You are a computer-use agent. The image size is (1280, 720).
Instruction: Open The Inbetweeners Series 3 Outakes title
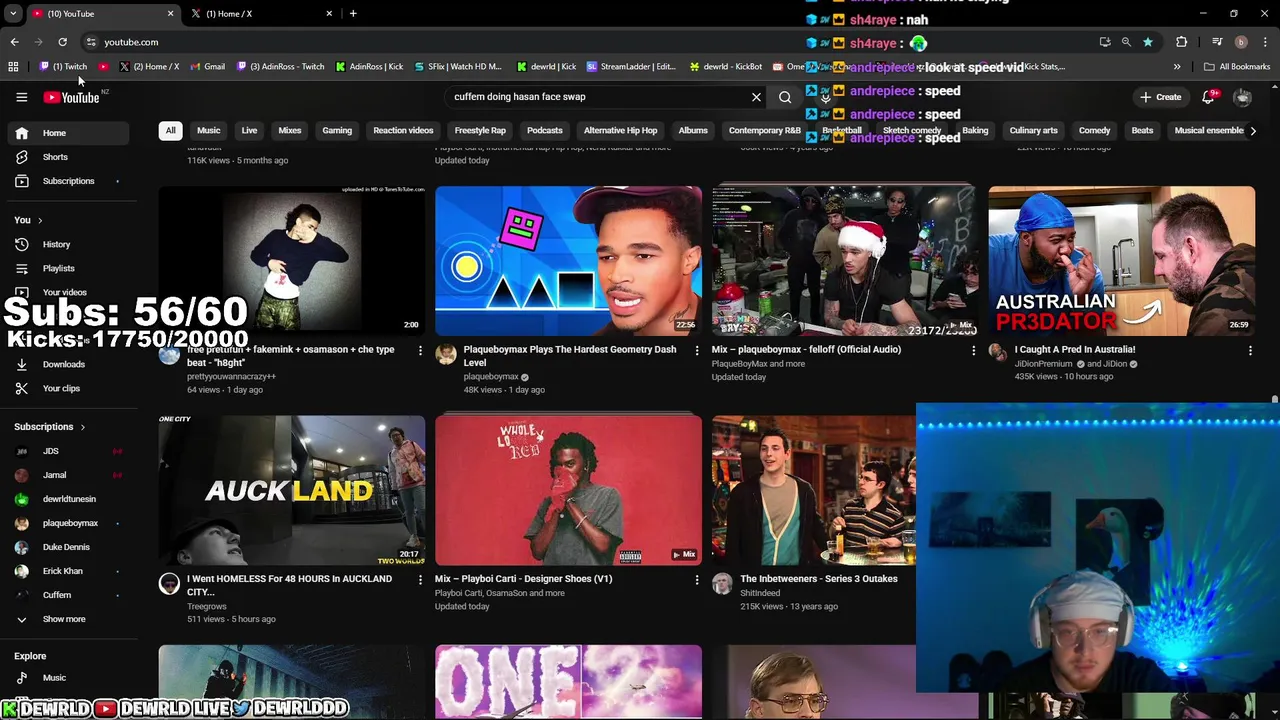819,579
